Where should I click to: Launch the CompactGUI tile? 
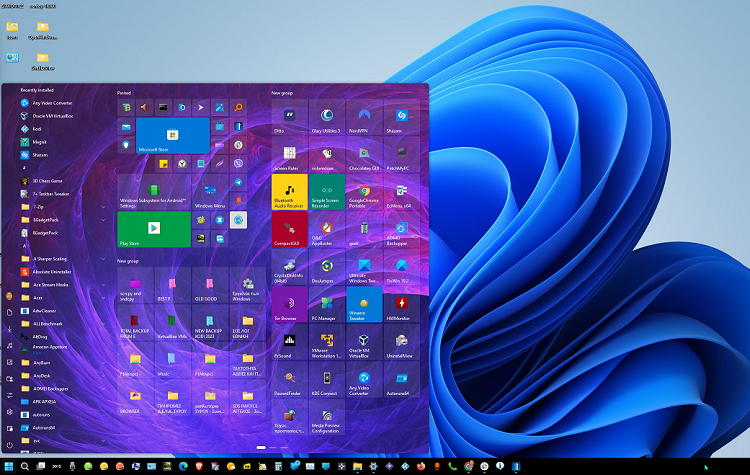click(289, 230)
